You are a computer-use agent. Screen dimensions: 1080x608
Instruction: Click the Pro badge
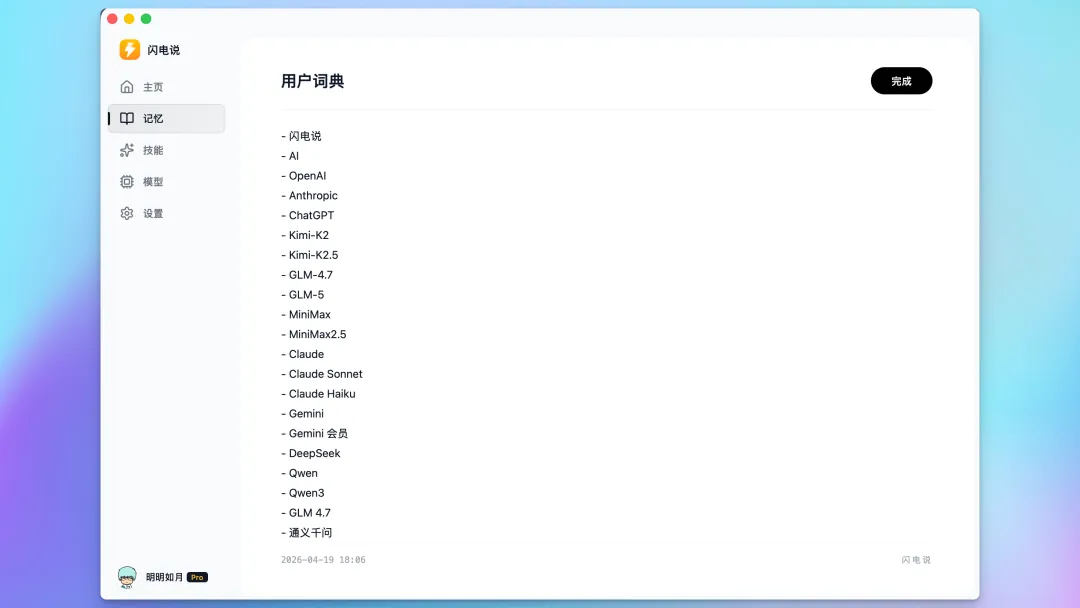click(197, 577)
